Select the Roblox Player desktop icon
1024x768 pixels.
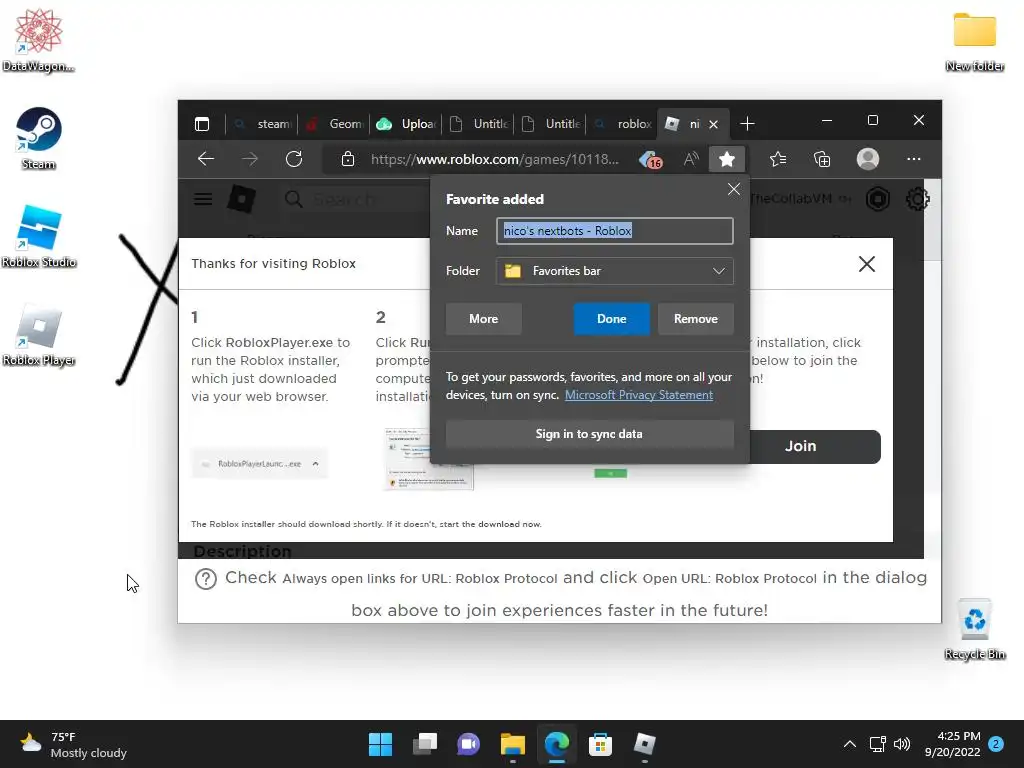pos(39,334)
